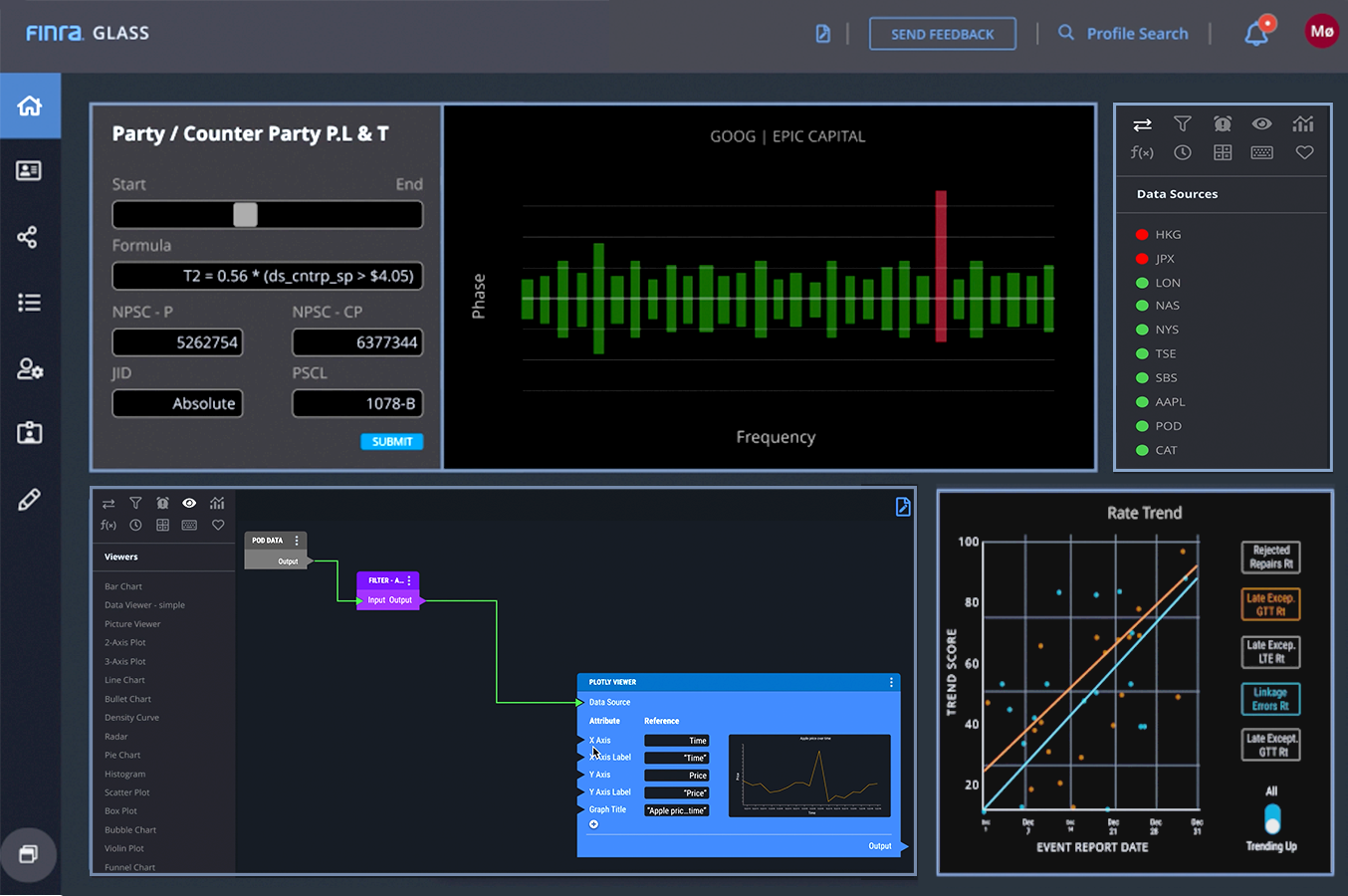Toggle the eye visibility icon in Data Sources panel
This screenshot has width=1348, height=896.
pos(1262,123)
